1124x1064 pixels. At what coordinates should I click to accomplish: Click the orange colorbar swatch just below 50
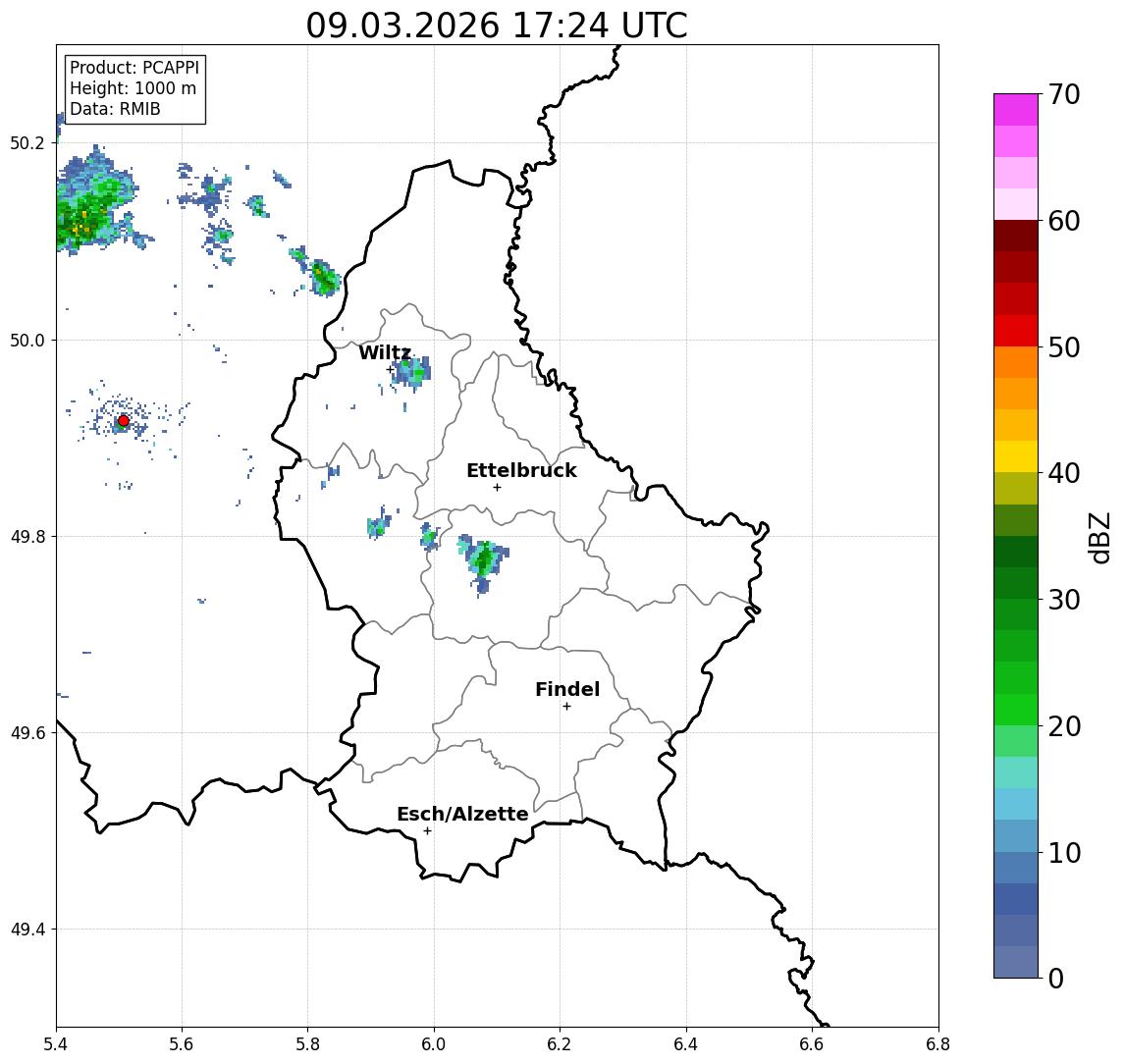tap(1016, 363)
